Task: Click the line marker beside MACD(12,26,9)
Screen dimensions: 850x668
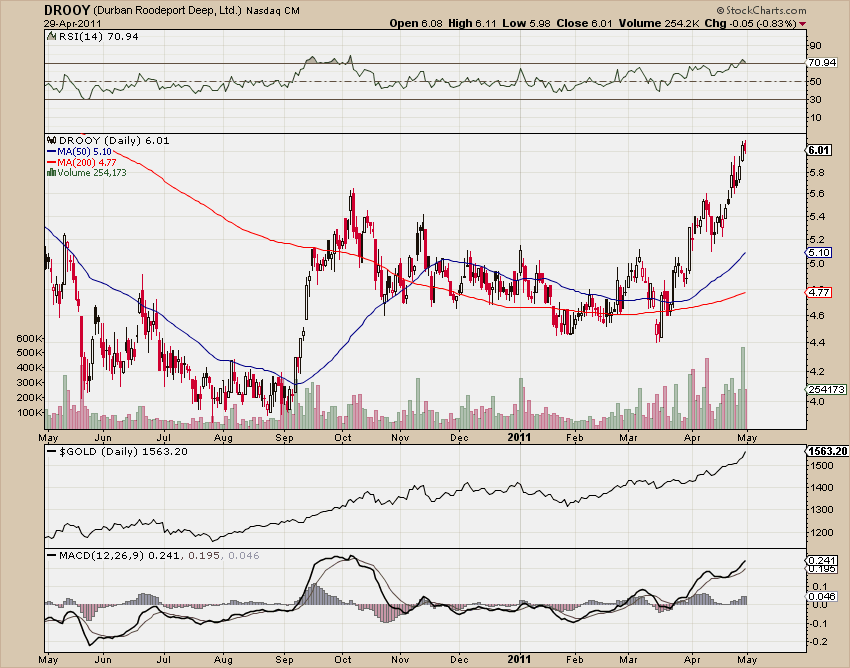Action: tap(52, 555)
